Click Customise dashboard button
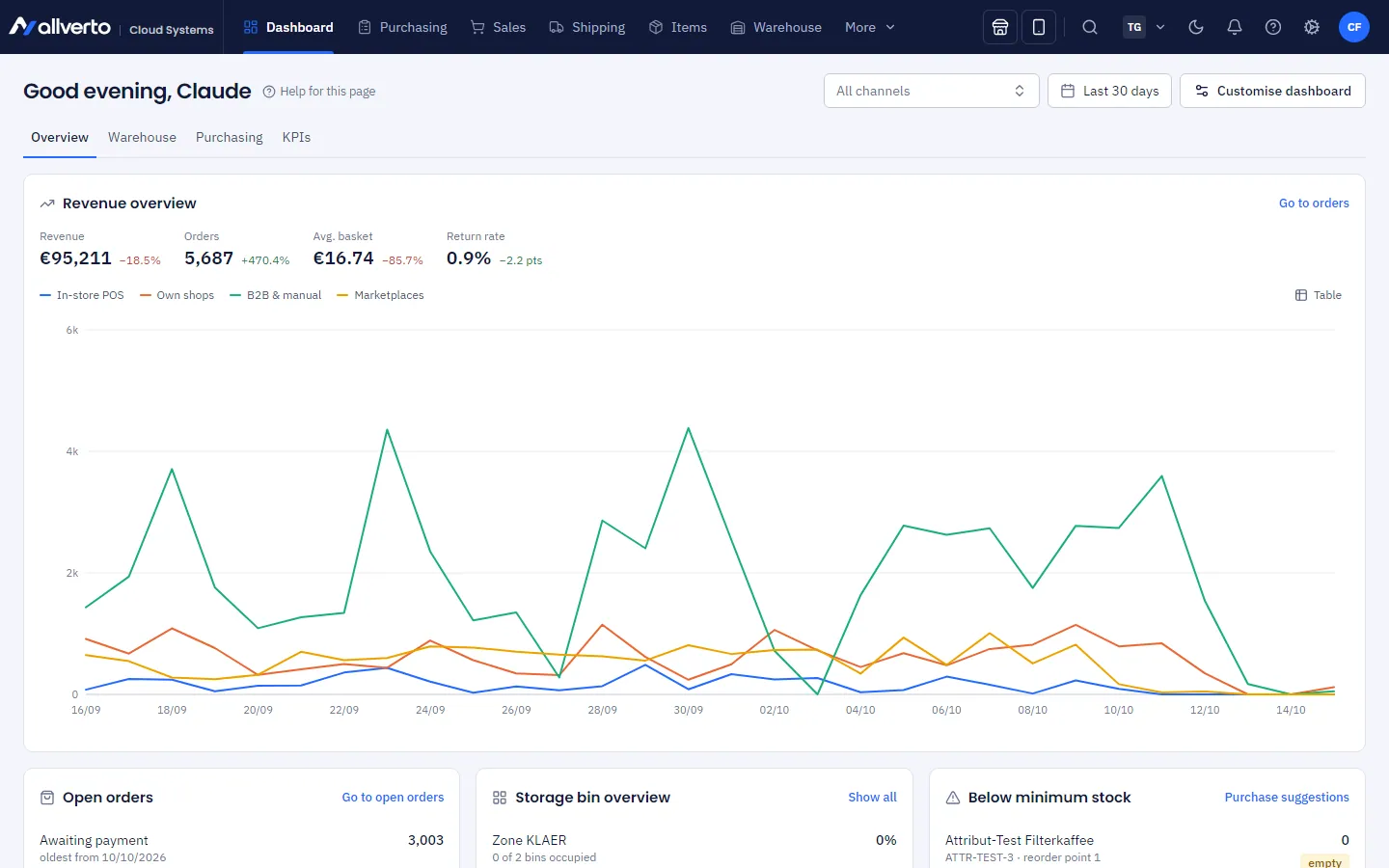This screenshot has width=1389, height=868. tap(1272, 91)
